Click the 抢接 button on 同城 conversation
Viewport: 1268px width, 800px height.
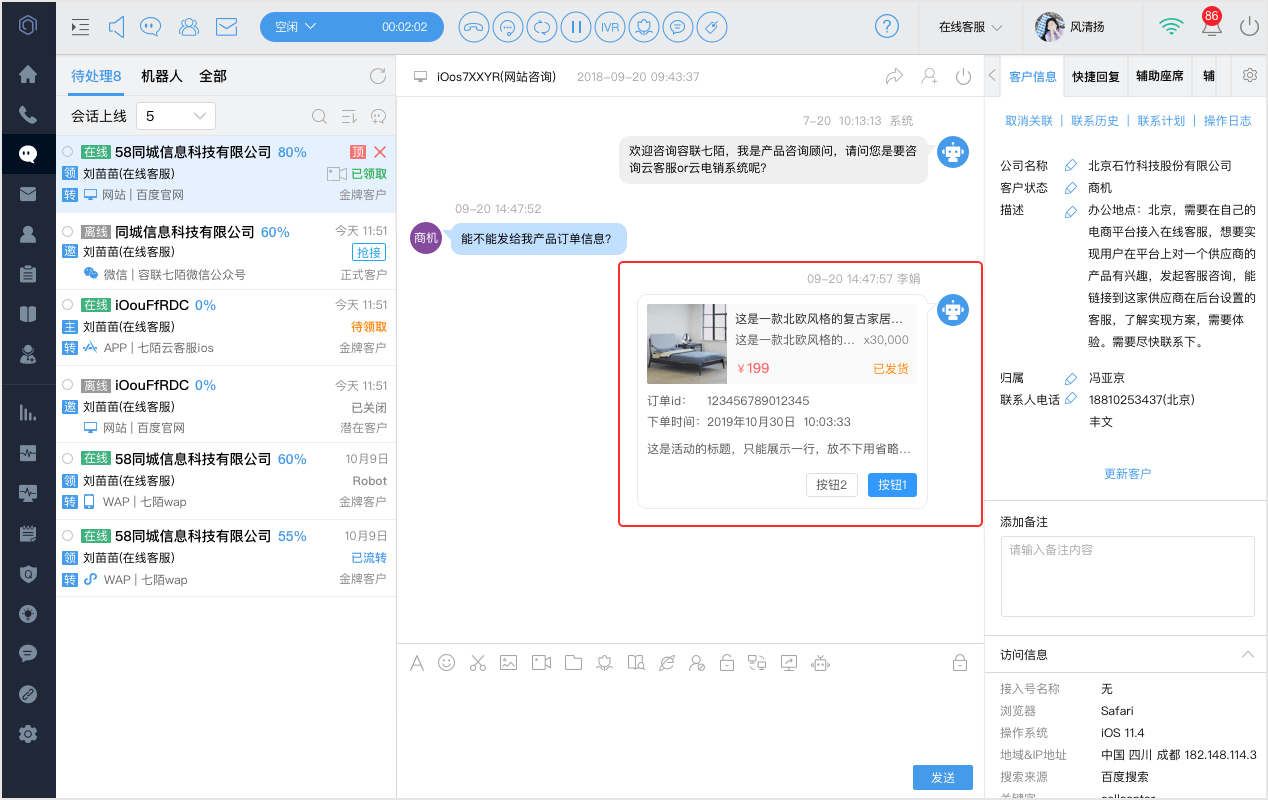pos(369,252)
